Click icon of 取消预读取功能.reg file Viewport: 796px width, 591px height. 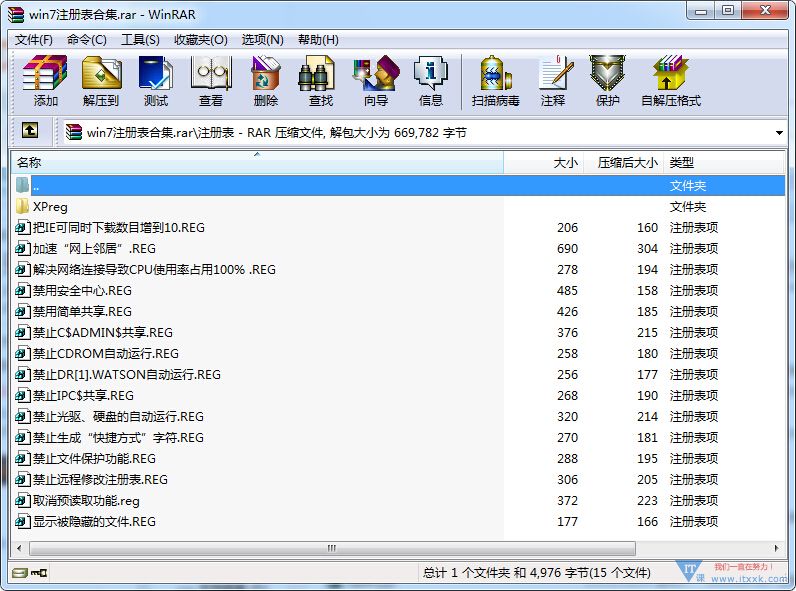[23, 501]
